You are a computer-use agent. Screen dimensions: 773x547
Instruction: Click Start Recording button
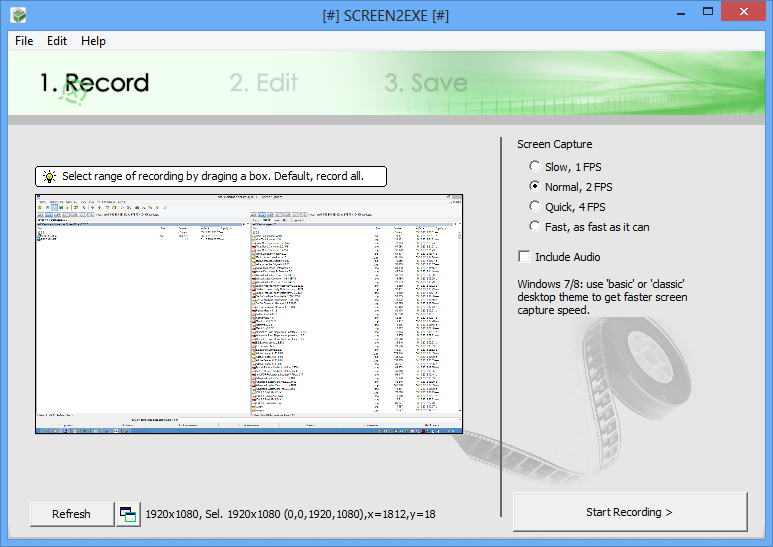(x=630, y=512)
